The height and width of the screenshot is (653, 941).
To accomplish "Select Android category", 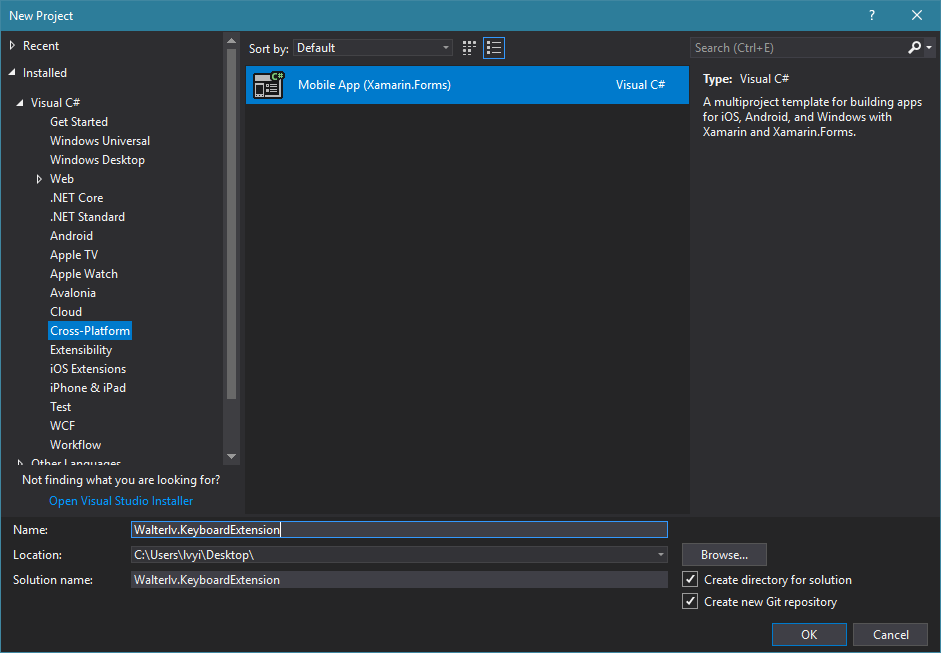I will point(71,236).
